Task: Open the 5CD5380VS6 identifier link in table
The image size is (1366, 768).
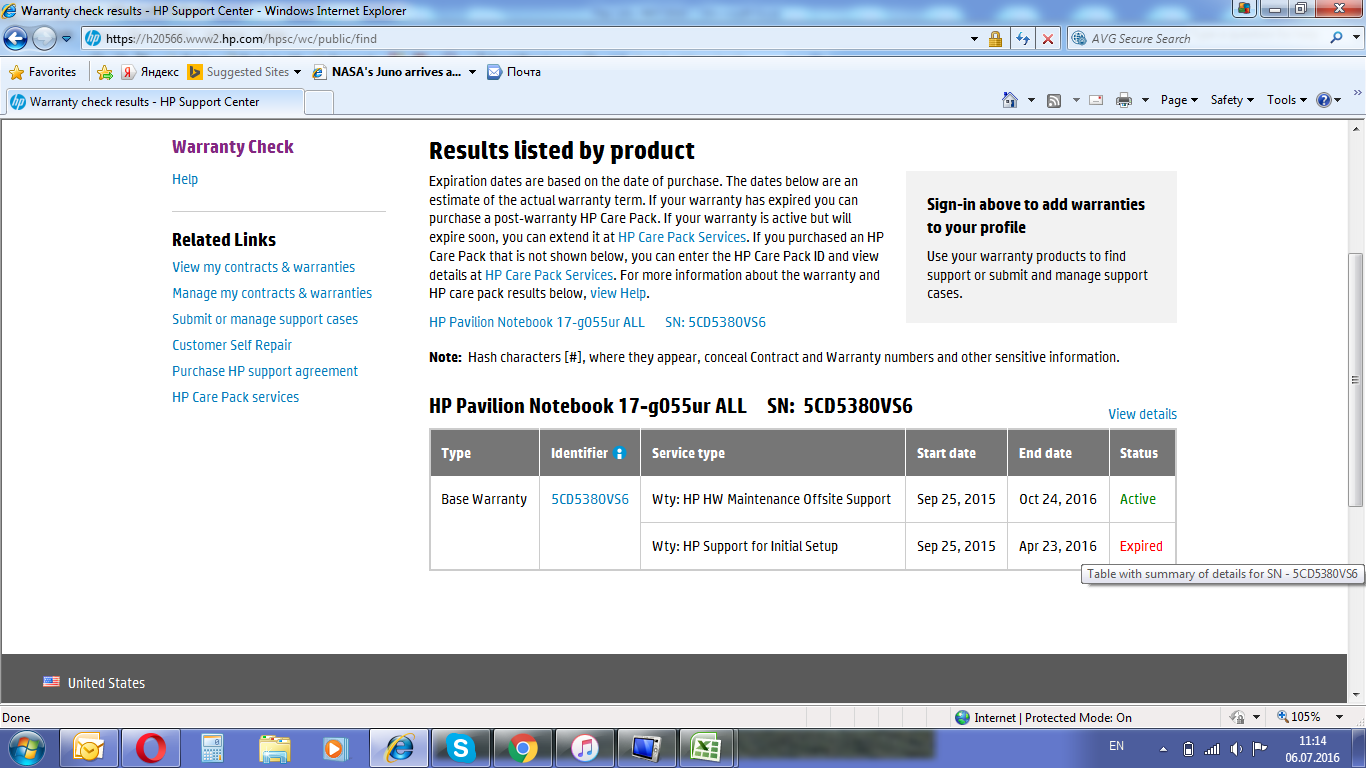Action: click(590, 499)
